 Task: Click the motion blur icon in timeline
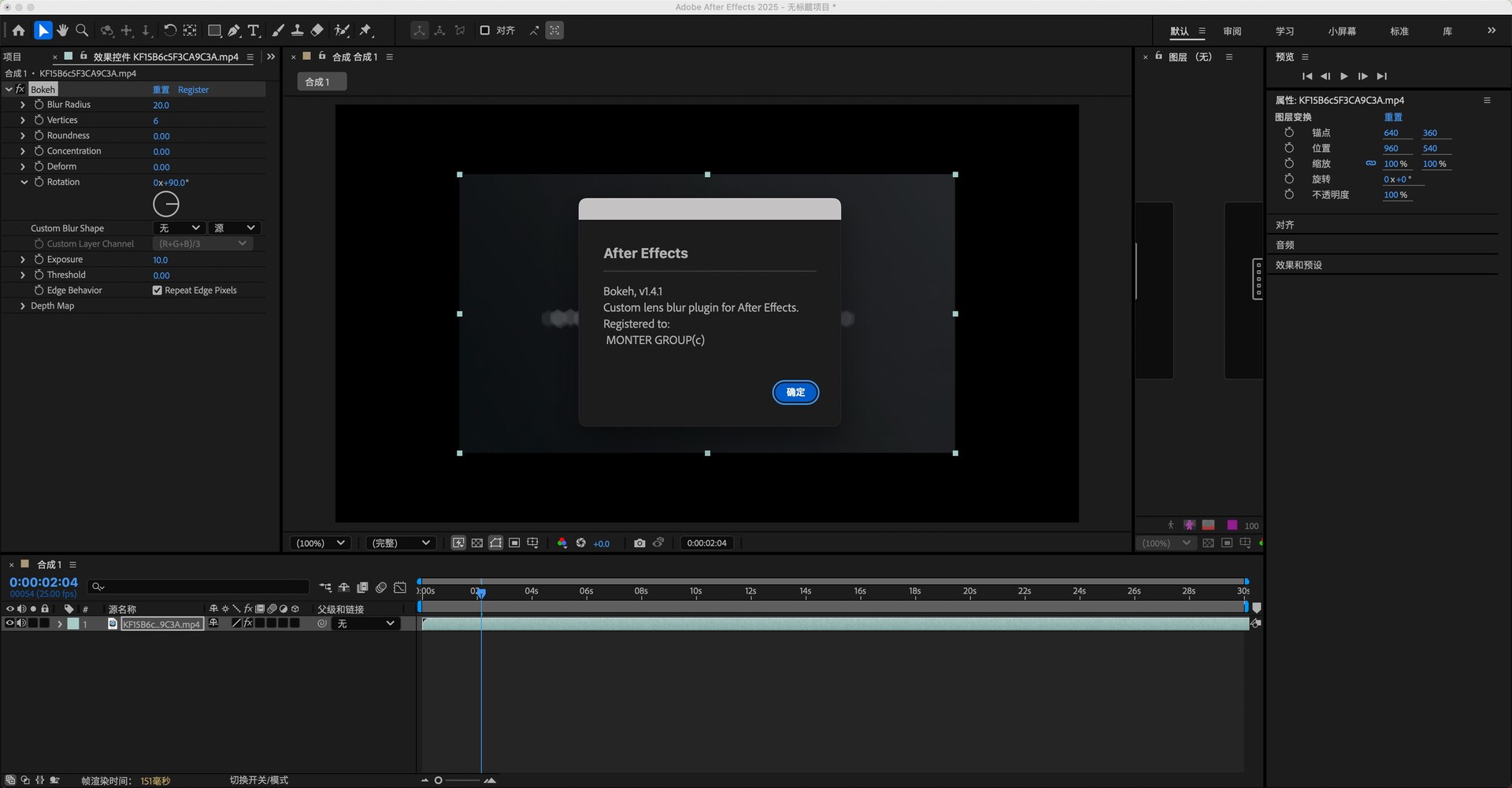click(381, 587)
